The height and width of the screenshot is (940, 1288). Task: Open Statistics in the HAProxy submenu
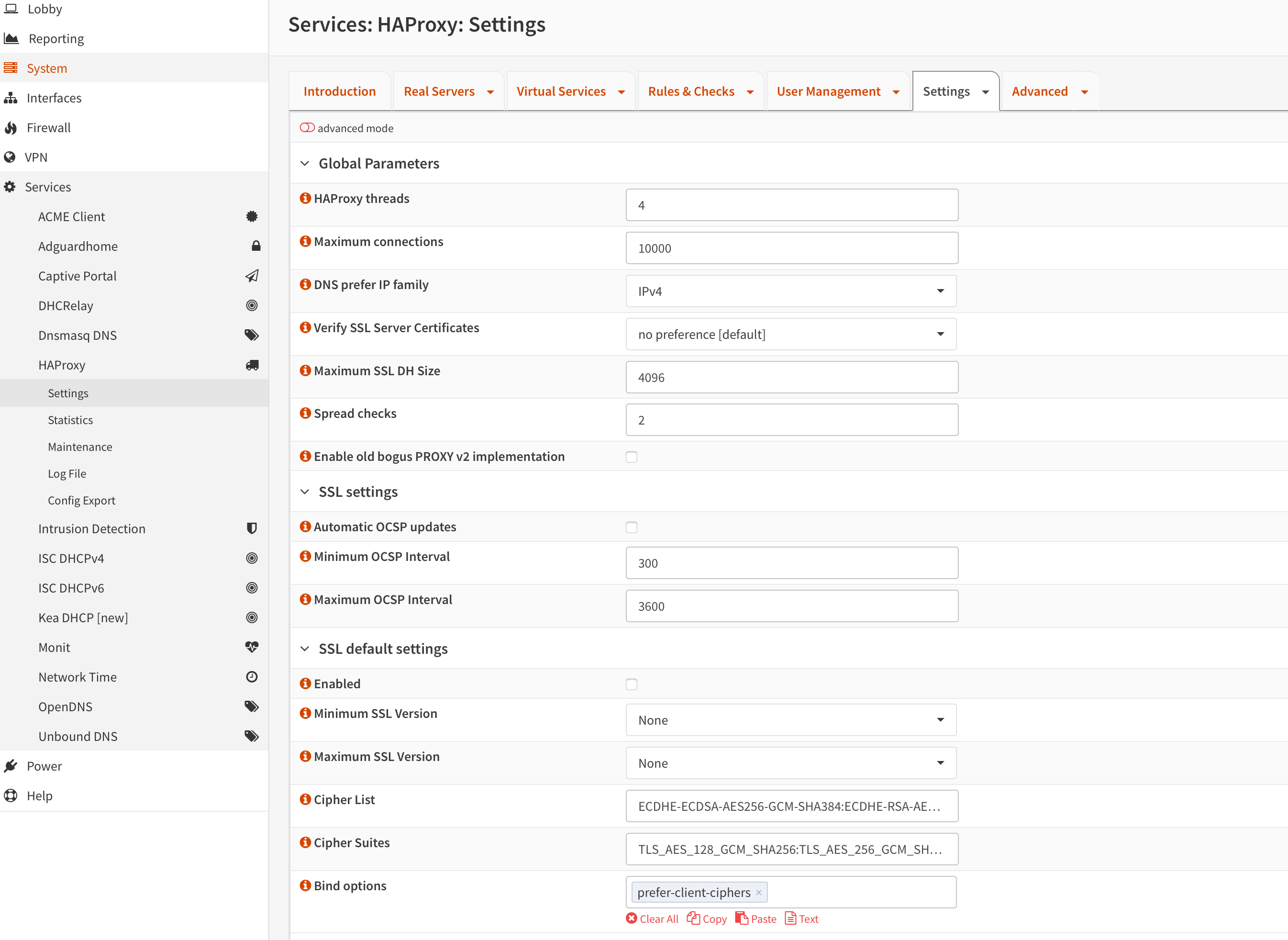pyautogui.click(x=70, y=420)
